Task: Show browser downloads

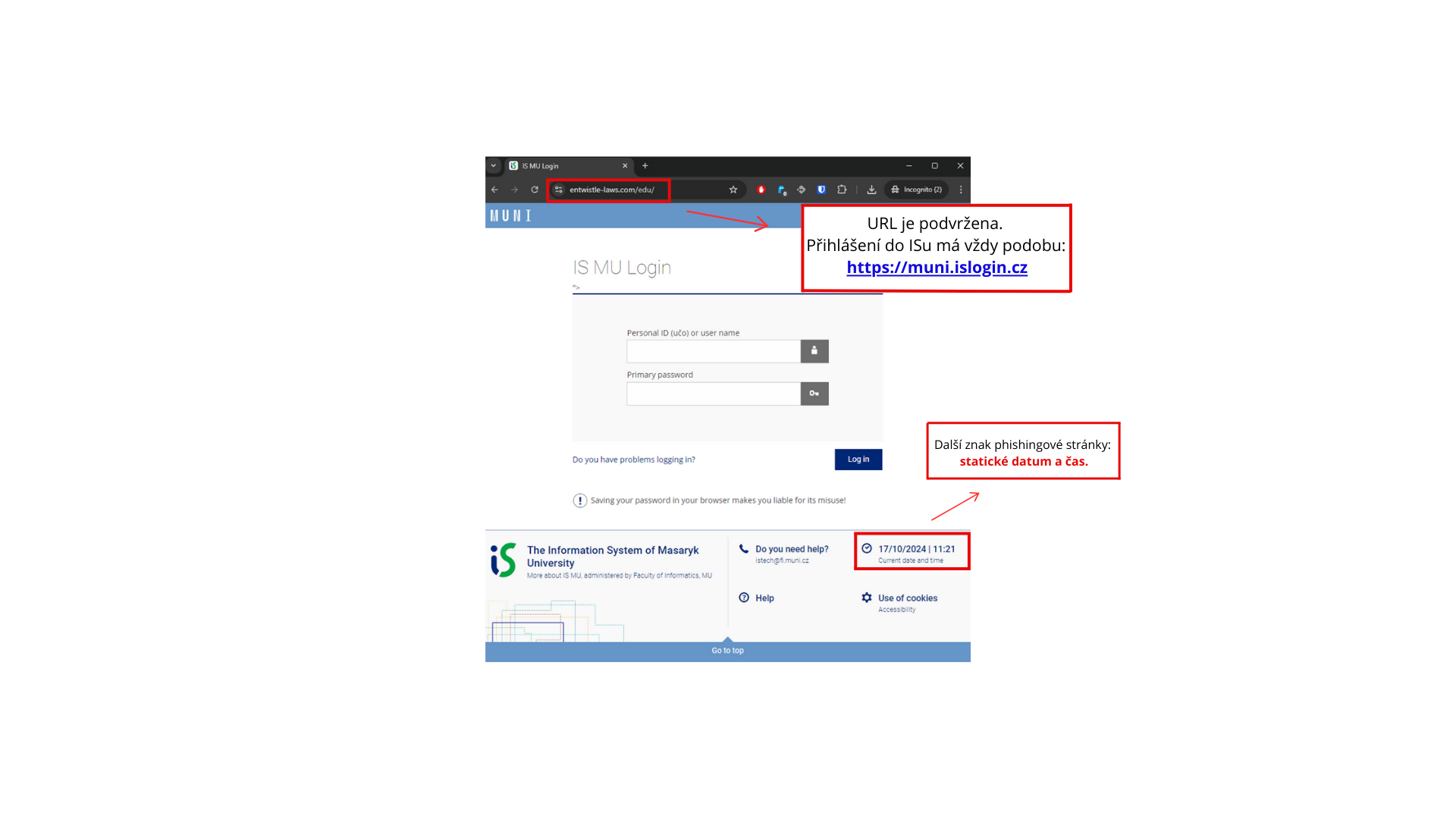Action: tap(871, 190)
